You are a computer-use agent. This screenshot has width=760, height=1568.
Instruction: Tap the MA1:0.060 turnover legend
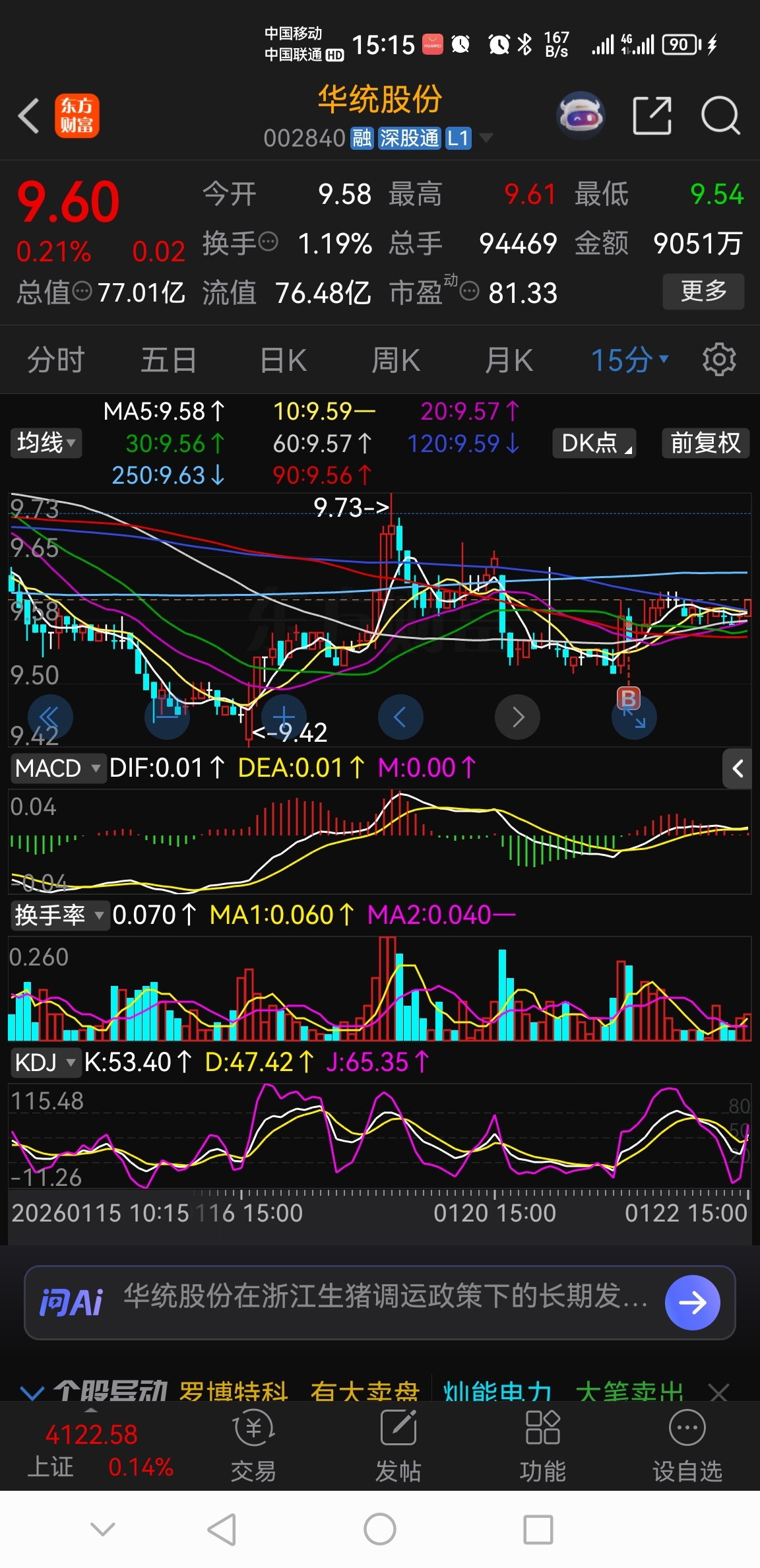point(282,915)
